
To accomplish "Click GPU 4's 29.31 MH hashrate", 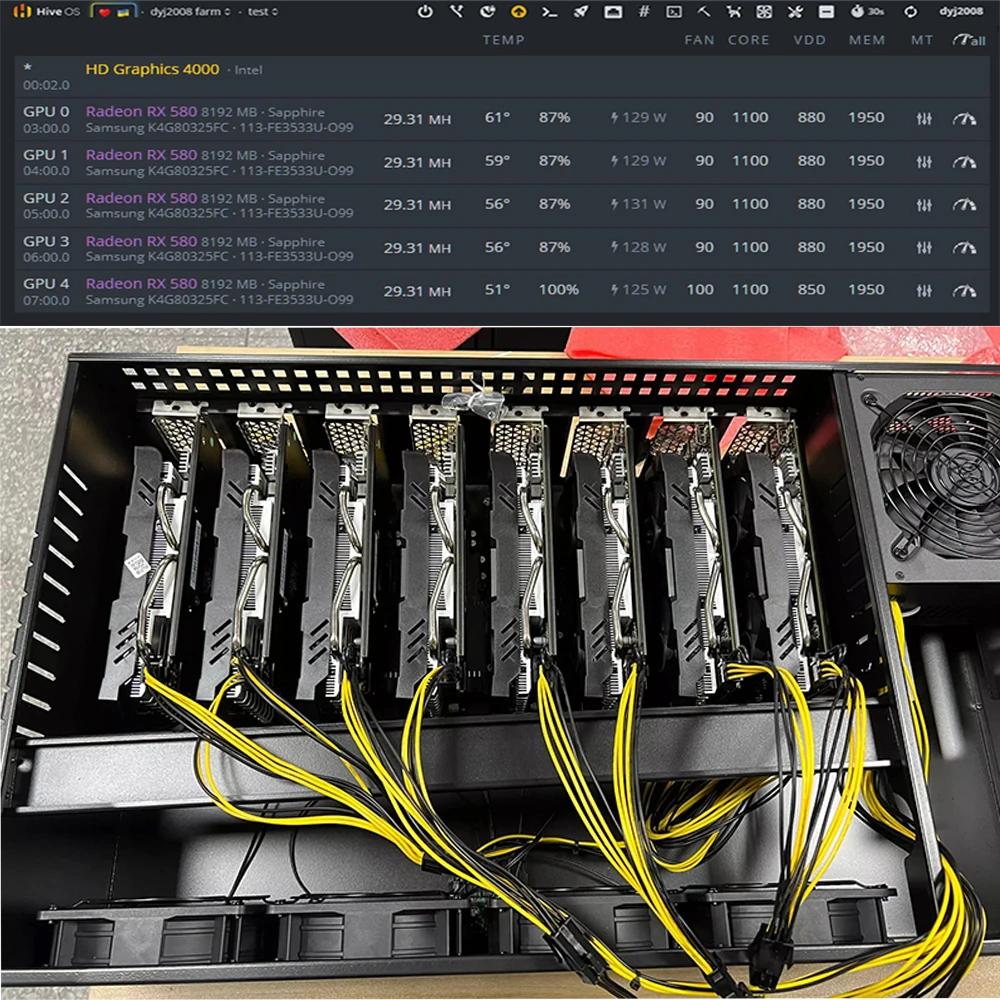I will (x=417, y=291).
